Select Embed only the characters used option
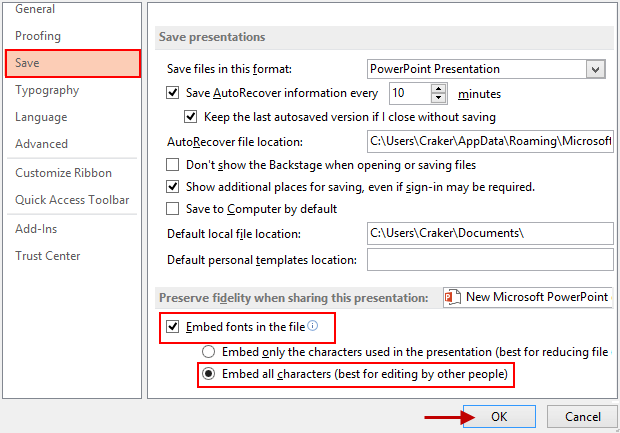 208,352
